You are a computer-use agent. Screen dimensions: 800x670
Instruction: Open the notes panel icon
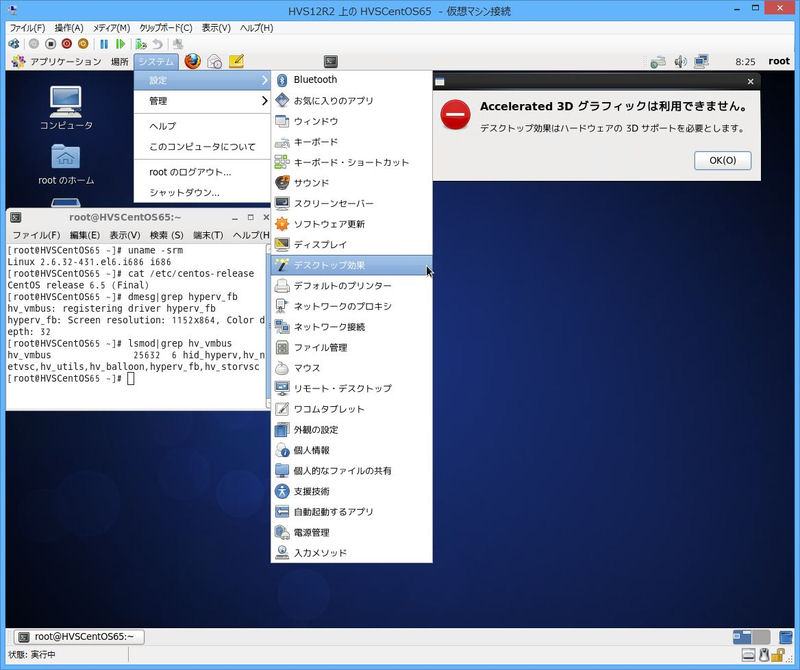coord(236,61)
